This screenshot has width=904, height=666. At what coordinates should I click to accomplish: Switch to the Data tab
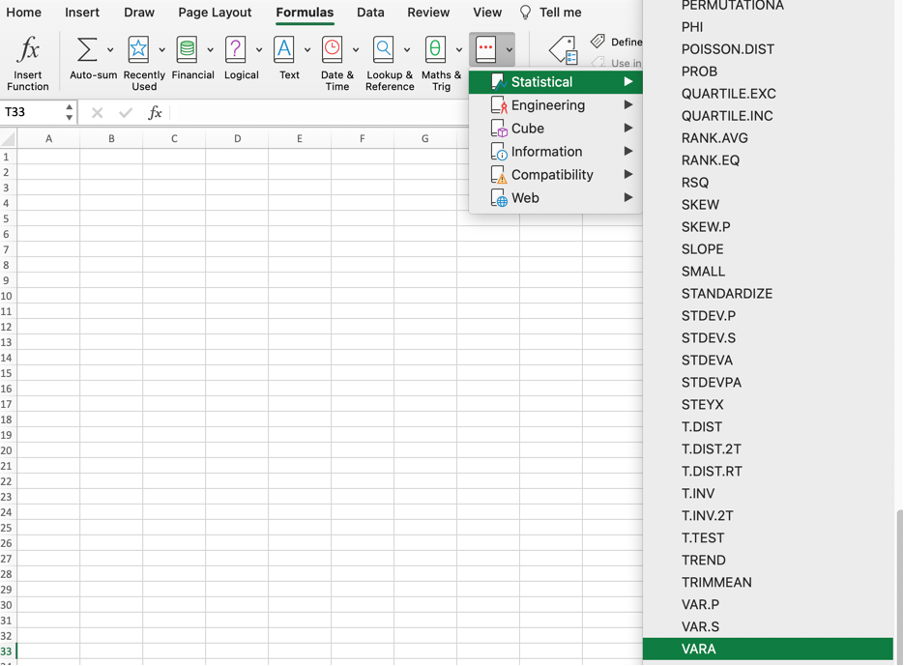(370, 13)
